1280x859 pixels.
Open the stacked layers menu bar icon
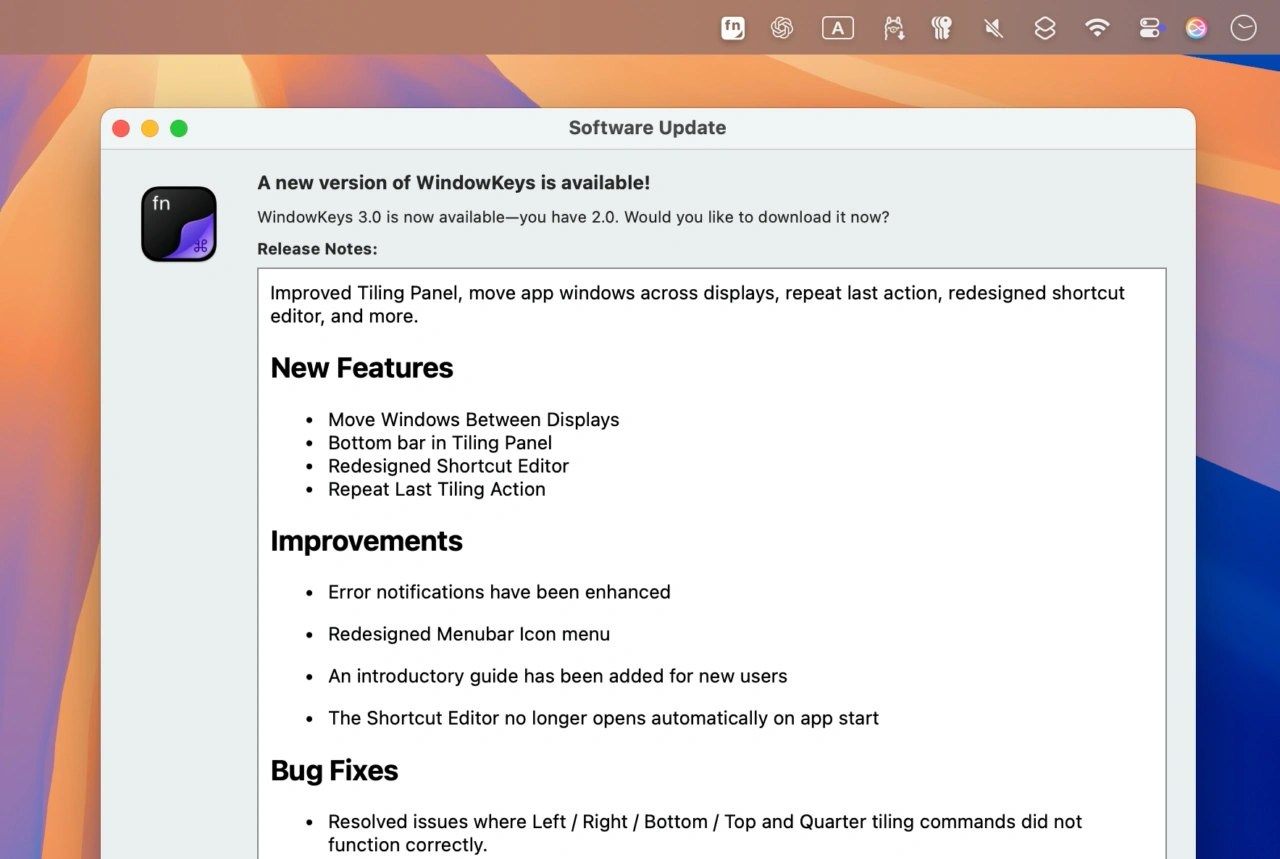pyautogui.click(x=1045, y=28)
